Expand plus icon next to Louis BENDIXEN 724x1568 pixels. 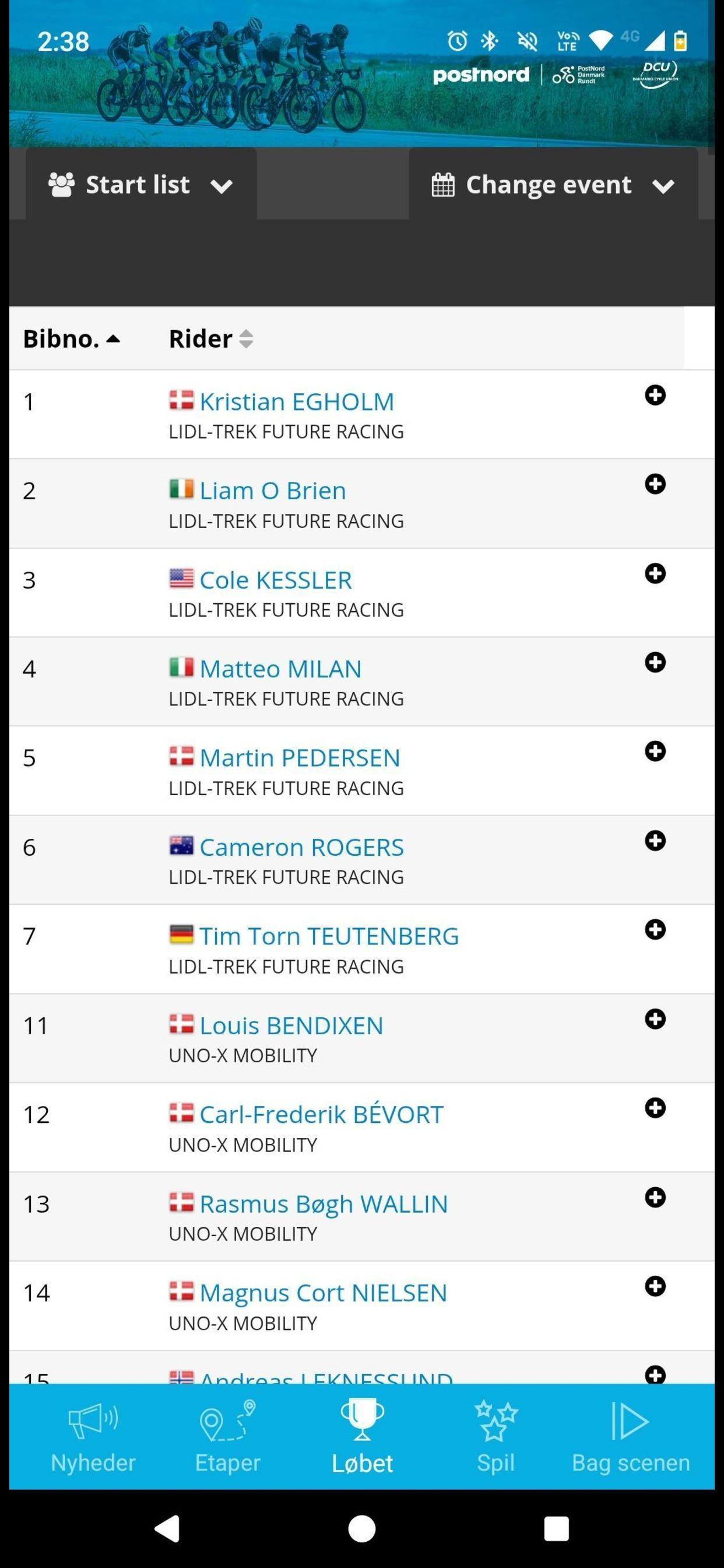pyautogui.click(x=655, y=1019)
